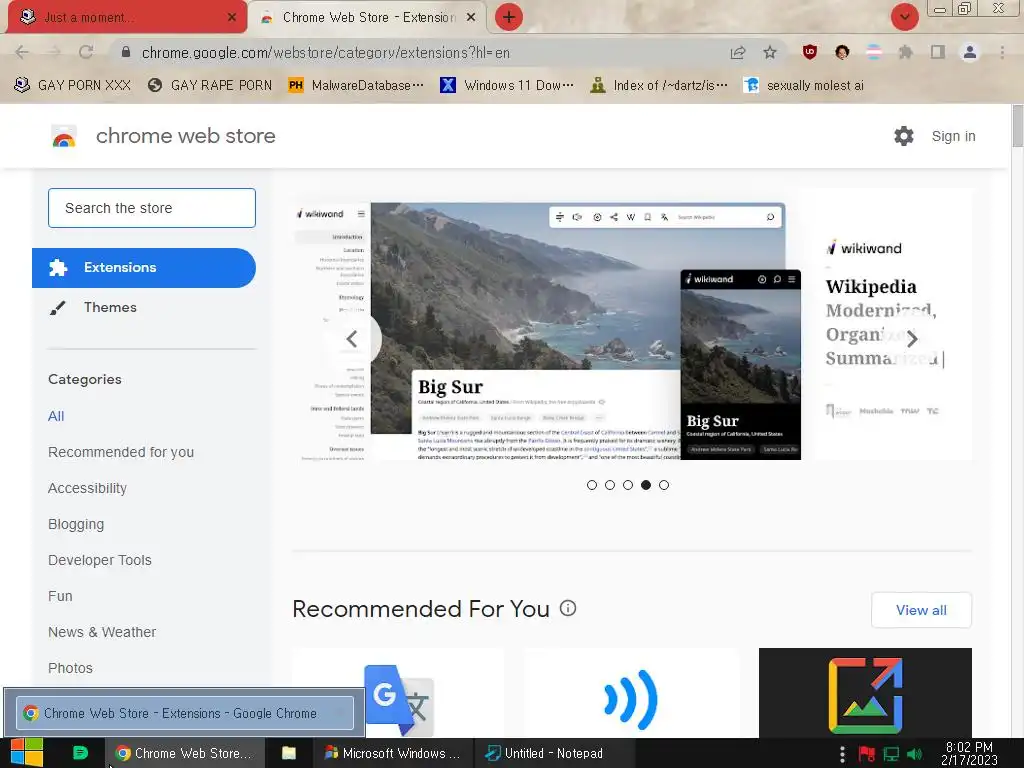Select the third carousel dot
This screenshot has height=768, width=1024.
tap(628, 485)
